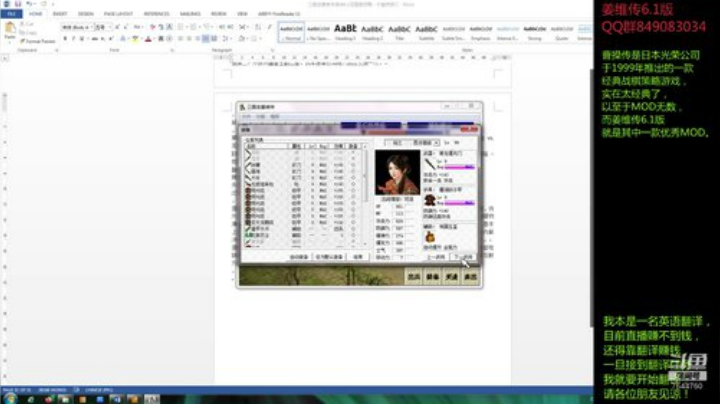The height and width of the screenshot is (404, 720).
Task: Toggle Bold formatting
Action: coord(65,39)
